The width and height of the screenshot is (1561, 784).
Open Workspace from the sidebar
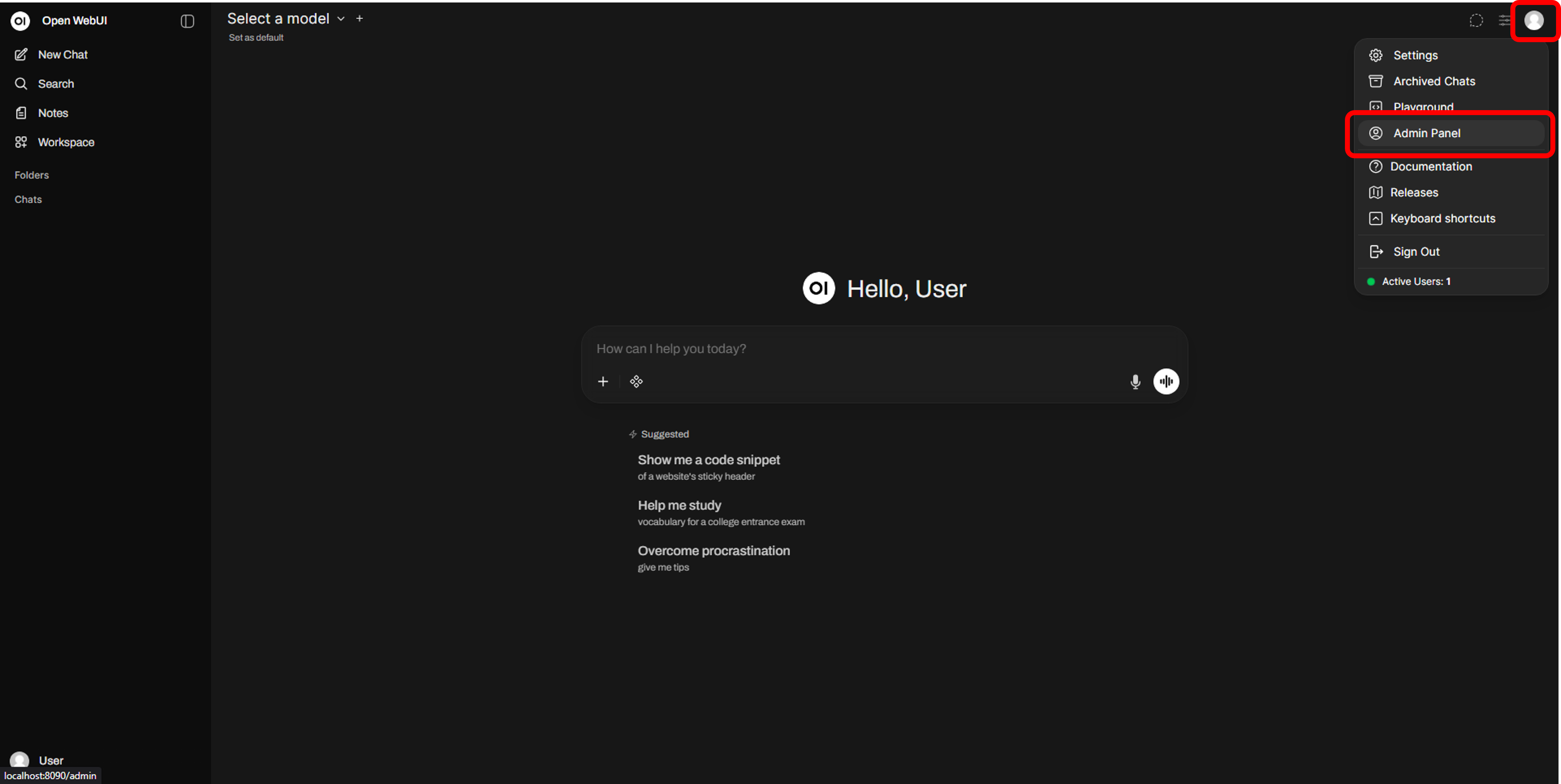66,142
